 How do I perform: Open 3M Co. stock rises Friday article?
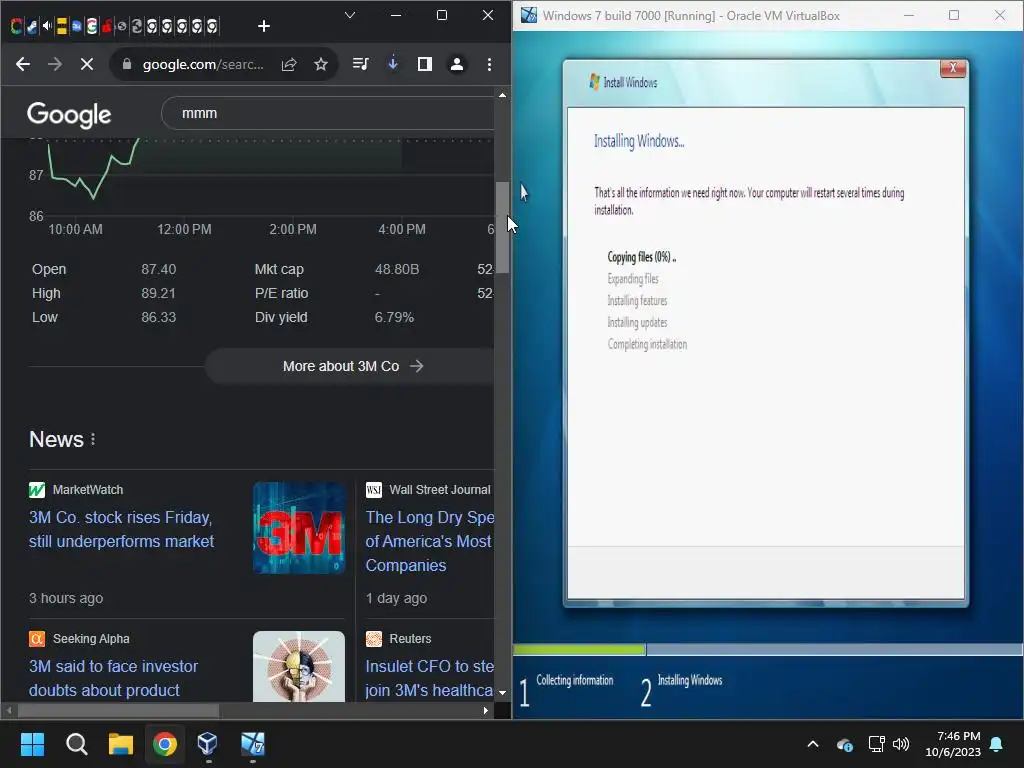[121, 529]
